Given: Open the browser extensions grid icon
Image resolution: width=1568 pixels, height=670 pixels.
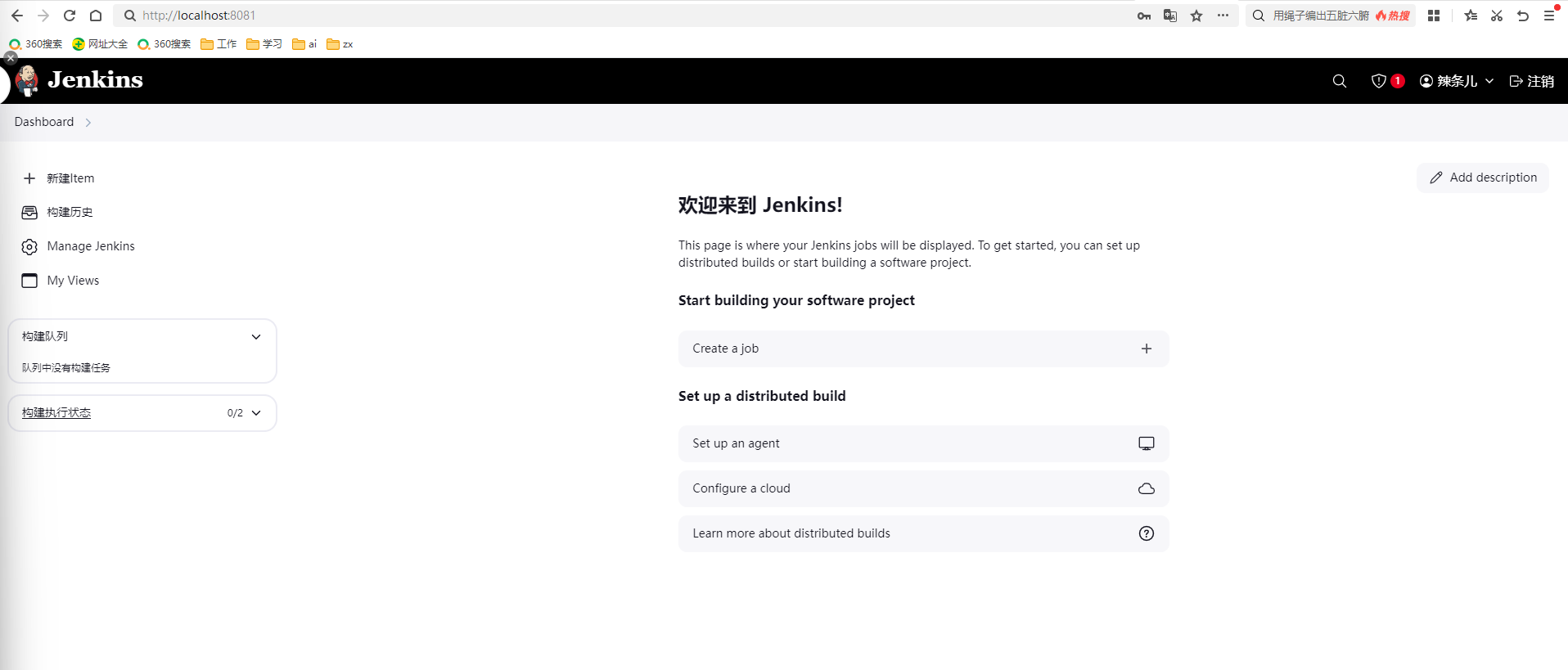Looking at the screenshot, I should [1434, 16].
